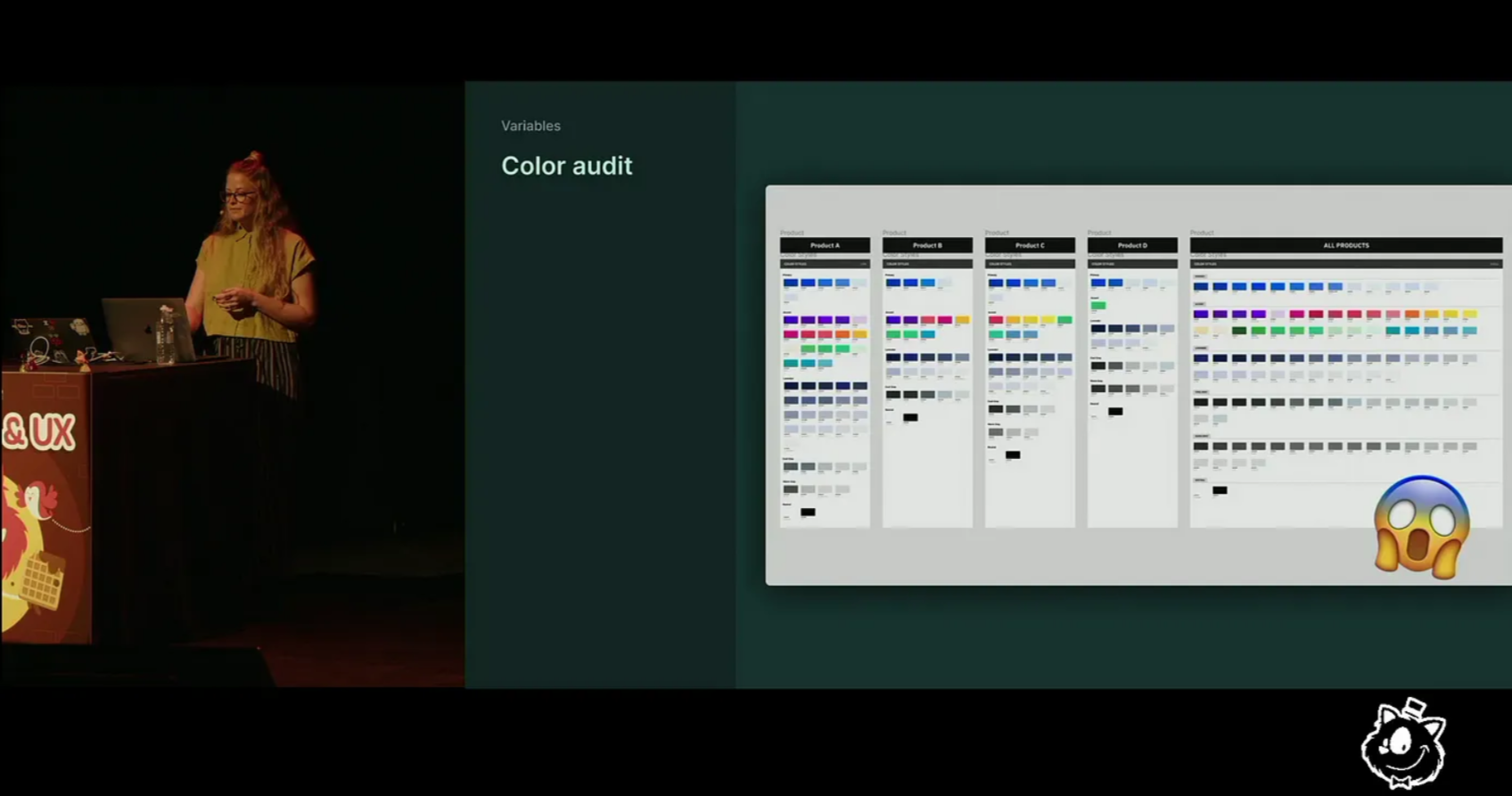Click the screaming face emoji
This screenshot has width=1512, height=796.
click(1421, 528)
